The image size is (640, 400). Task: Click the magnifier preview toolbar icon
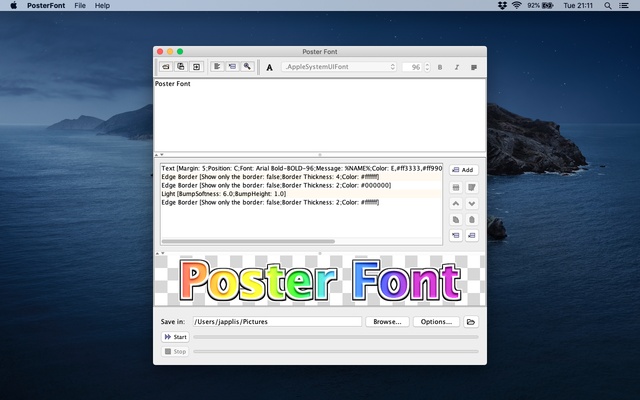(247, 67)
